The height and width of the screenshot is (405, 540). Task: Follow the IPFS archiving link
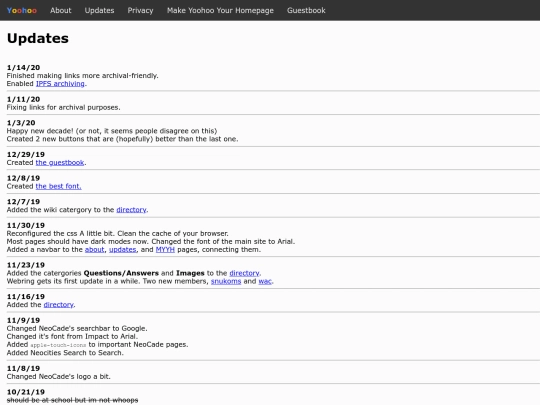(60, 84)
